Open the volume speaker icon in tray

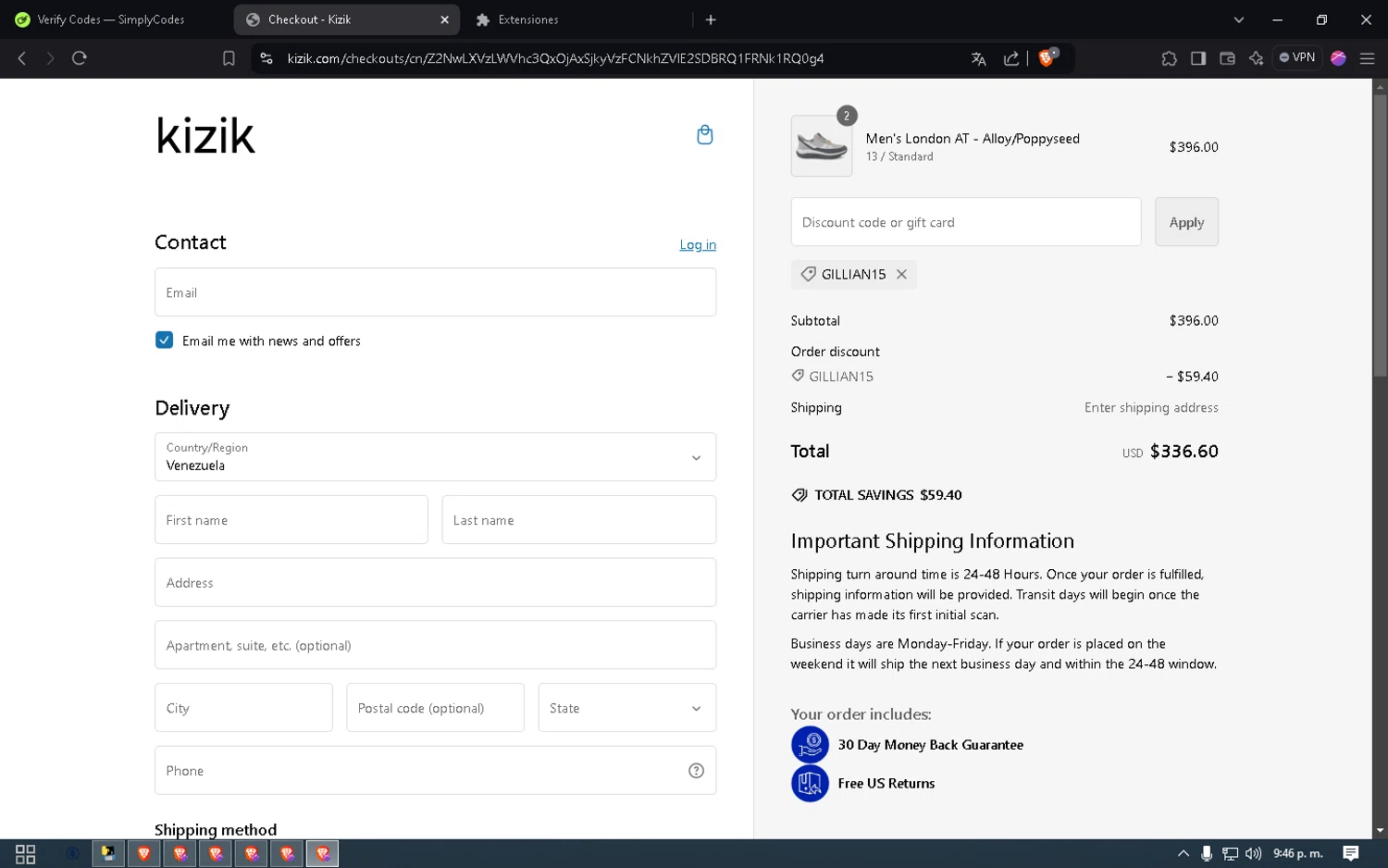pos(1254,853)
